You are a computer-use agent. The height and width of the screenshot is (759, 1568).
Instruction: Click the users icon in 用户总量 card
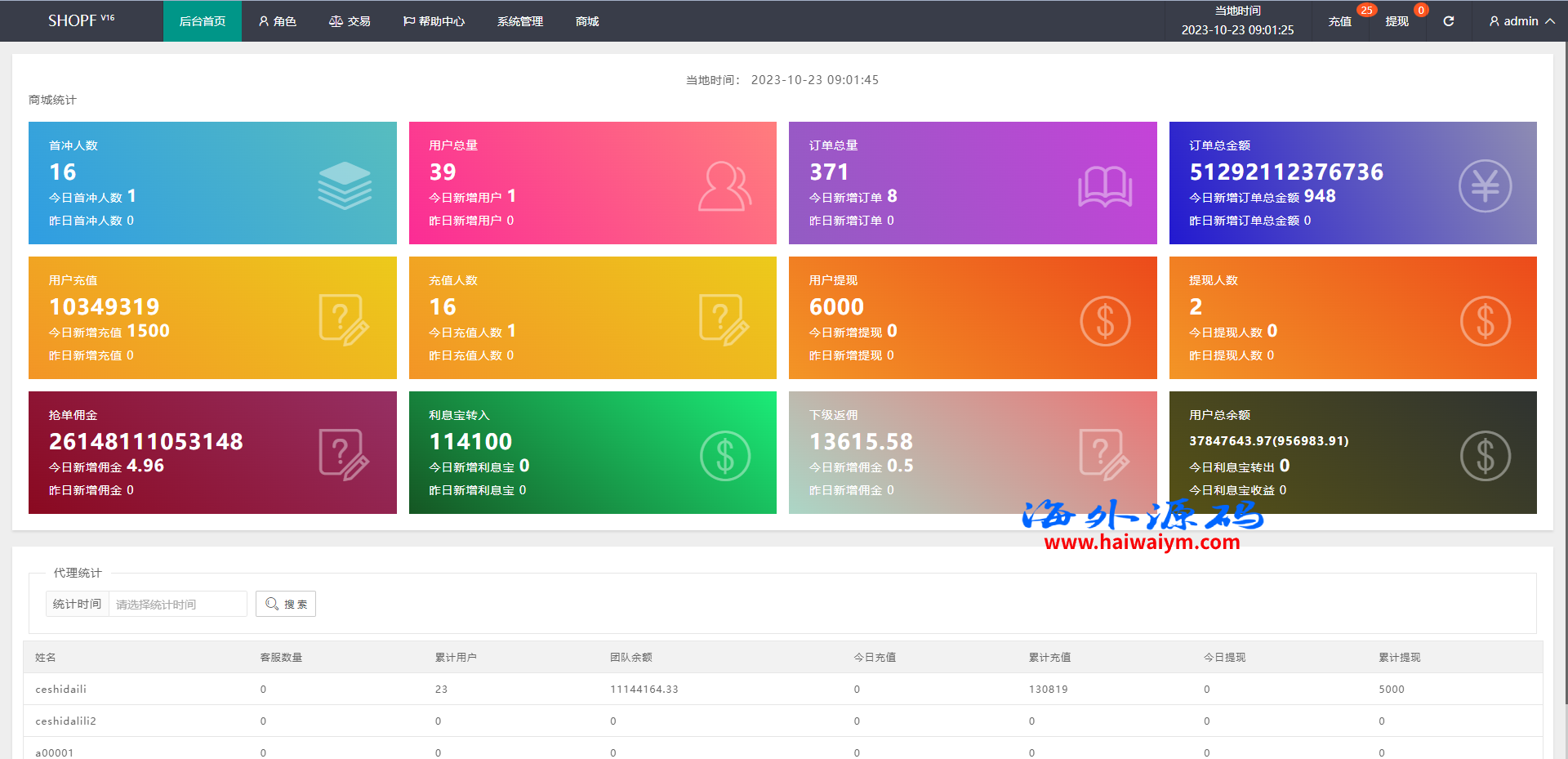(x=724, y=186)
